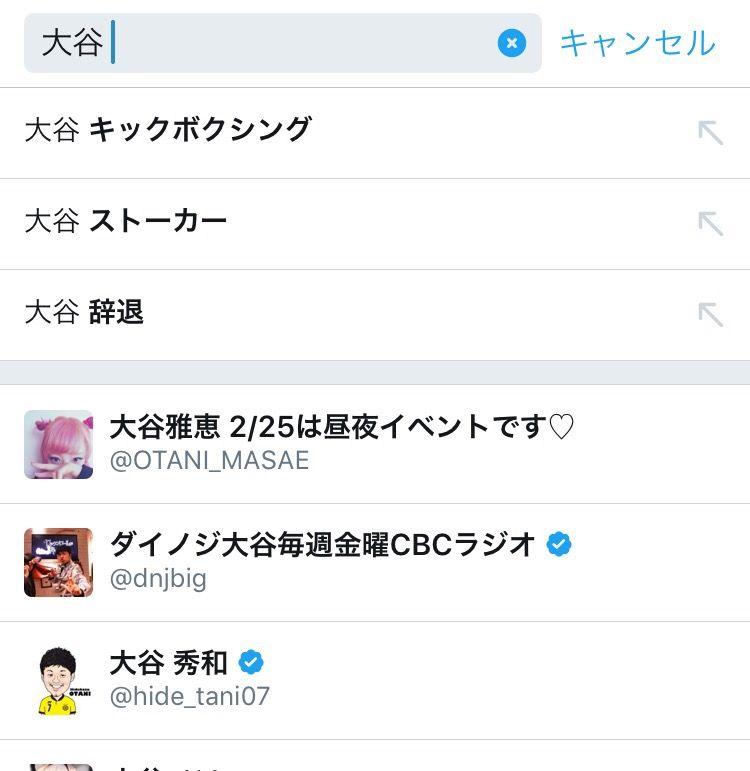Click the verified badge next to 大谷 秀和
This screenshot has width=750, height=771.
[251, 662]
